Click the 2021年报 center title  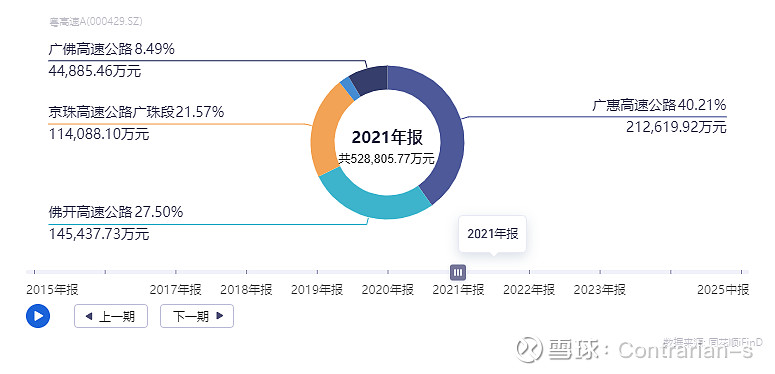(387, 138)
